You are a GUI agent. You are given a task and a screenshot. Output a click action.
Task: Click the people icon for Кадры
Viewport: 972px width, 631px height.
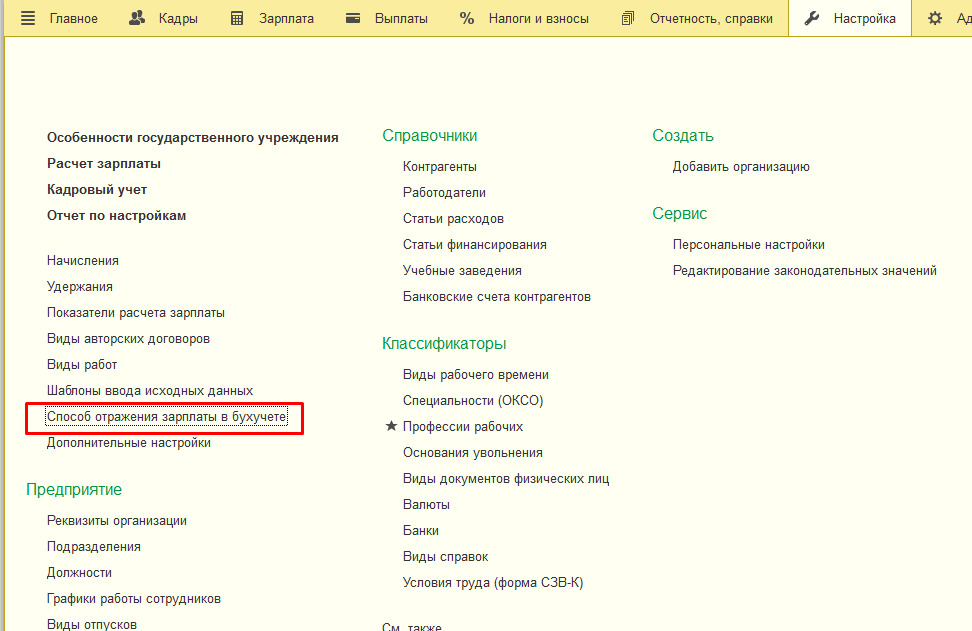137,18
